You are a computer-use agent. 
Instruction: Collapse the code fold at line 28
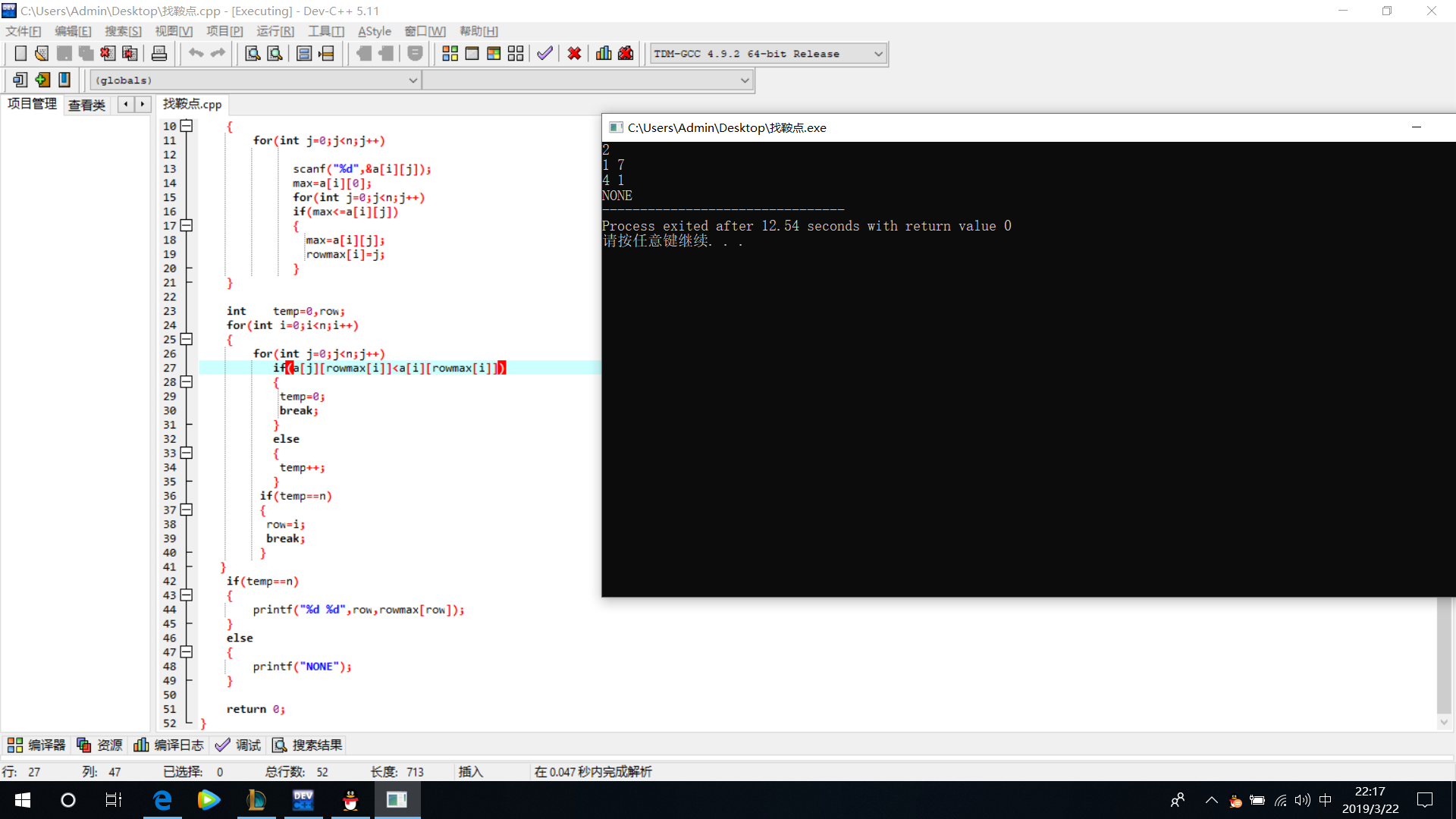[187, 381]
